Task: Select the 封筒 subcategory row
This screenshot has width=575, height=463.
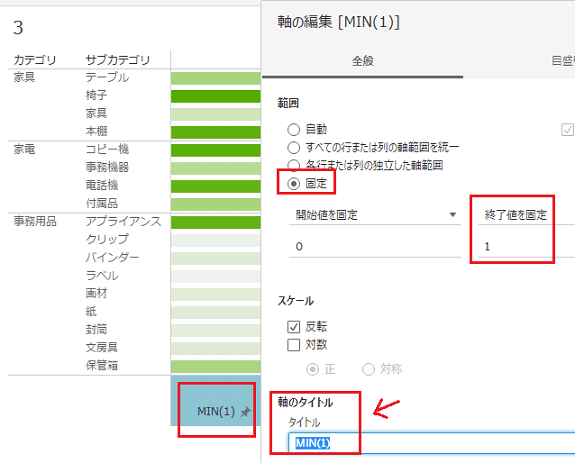Action: pyautogui.click(x=96, y=329)
